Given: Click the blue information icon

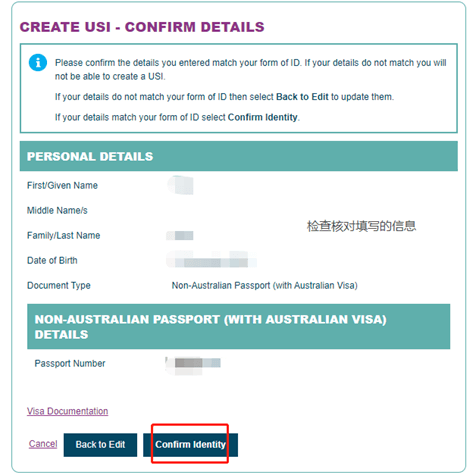Looking at the screenshot, I should [x=38, y=62].
